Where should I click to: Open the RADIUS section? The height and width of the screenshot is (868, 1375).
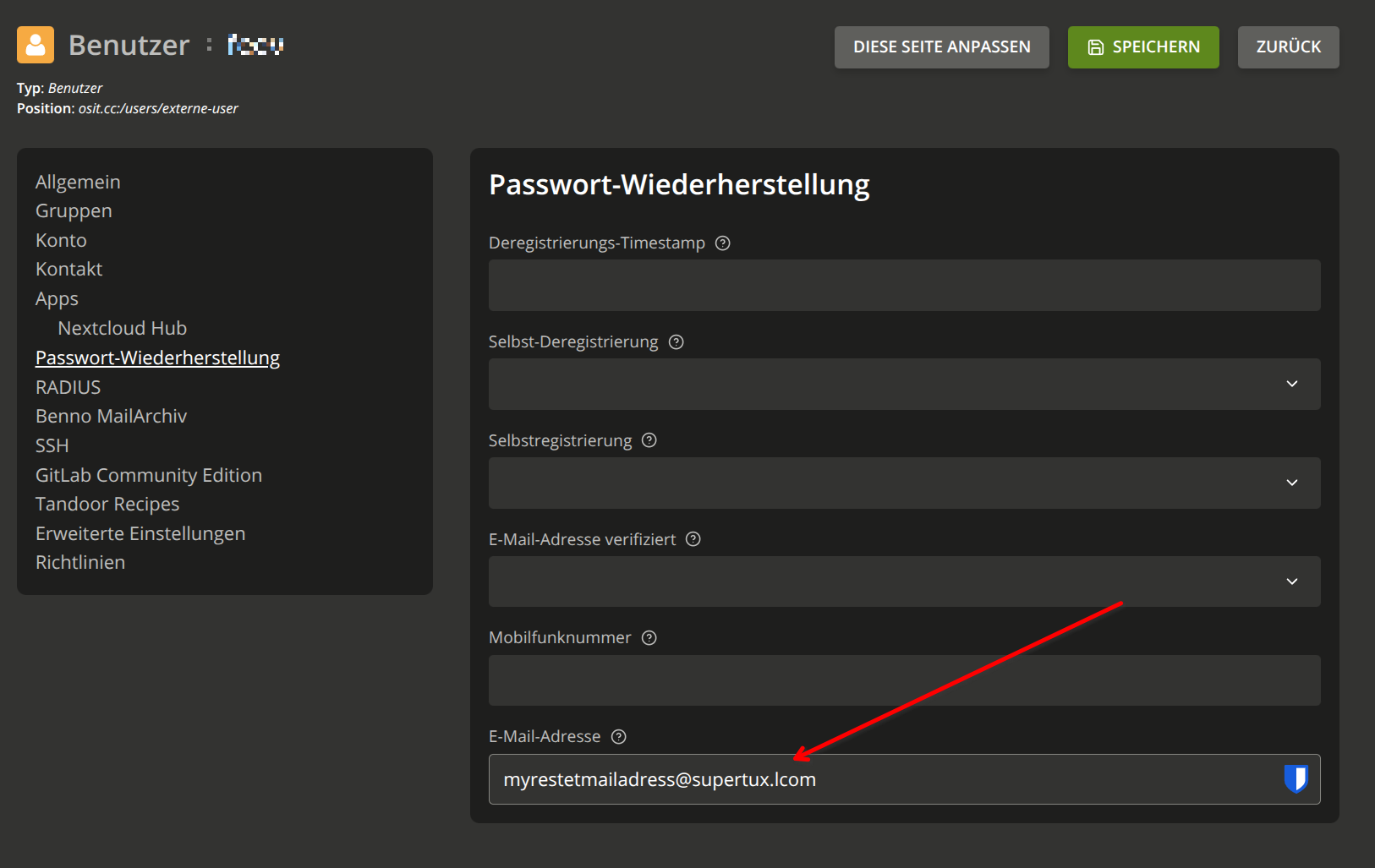pyautogui.click(x=68, y=387)
